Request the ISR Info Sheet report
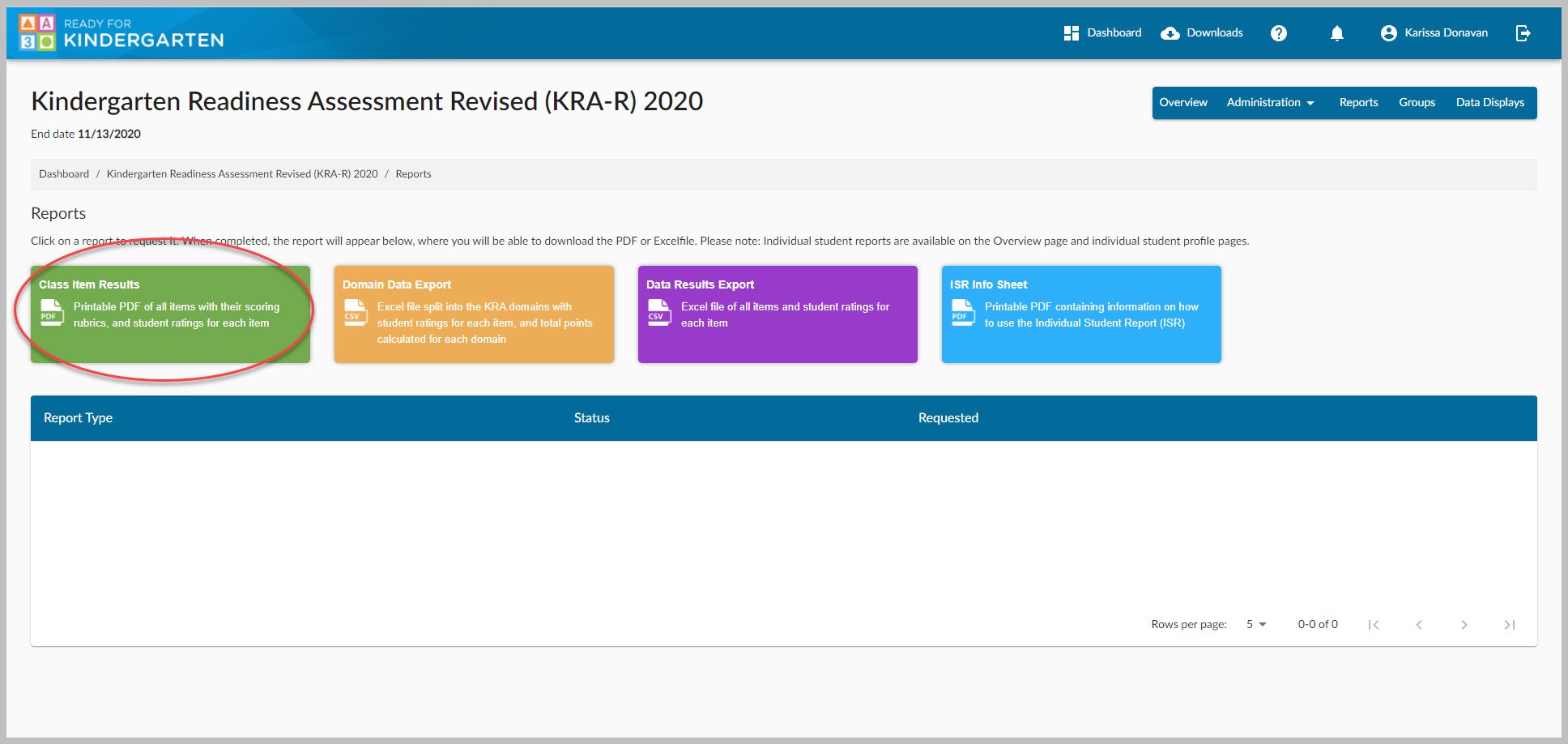1568x744 pixels. tap(1081, 314)
